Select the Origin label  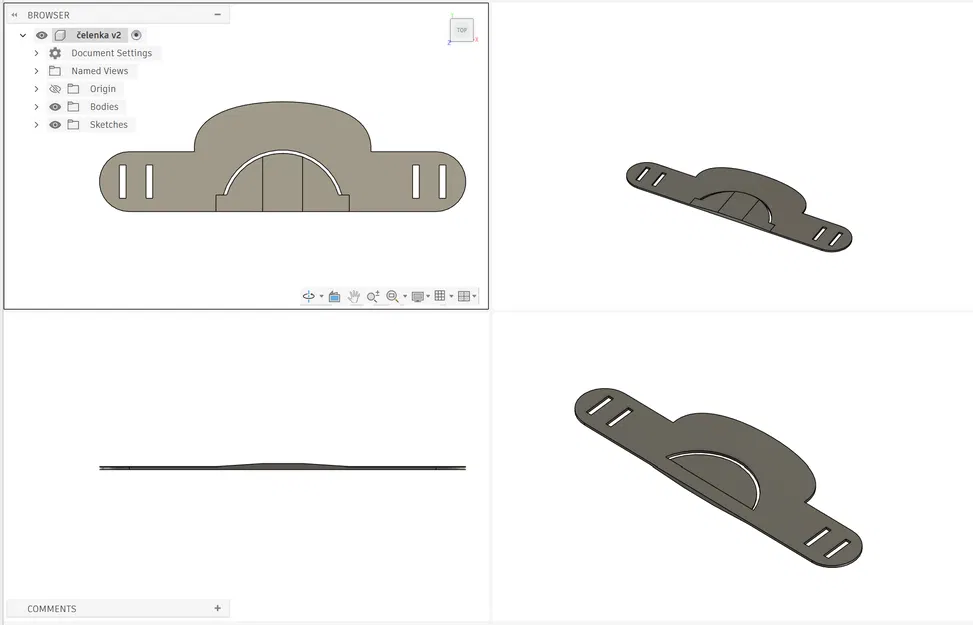point(103,89)
